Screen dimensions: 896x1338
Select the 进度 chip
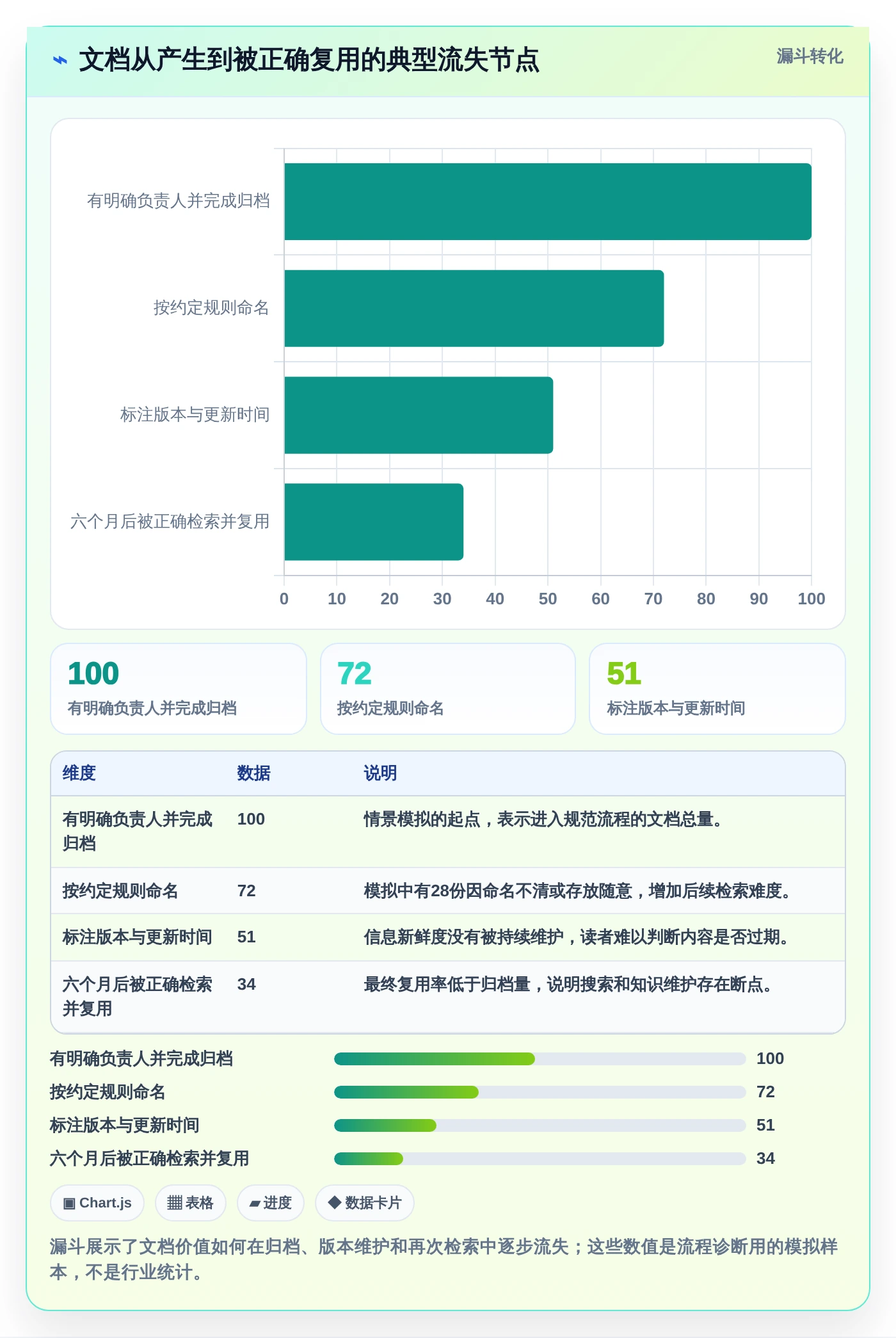tap(270, 1203)
